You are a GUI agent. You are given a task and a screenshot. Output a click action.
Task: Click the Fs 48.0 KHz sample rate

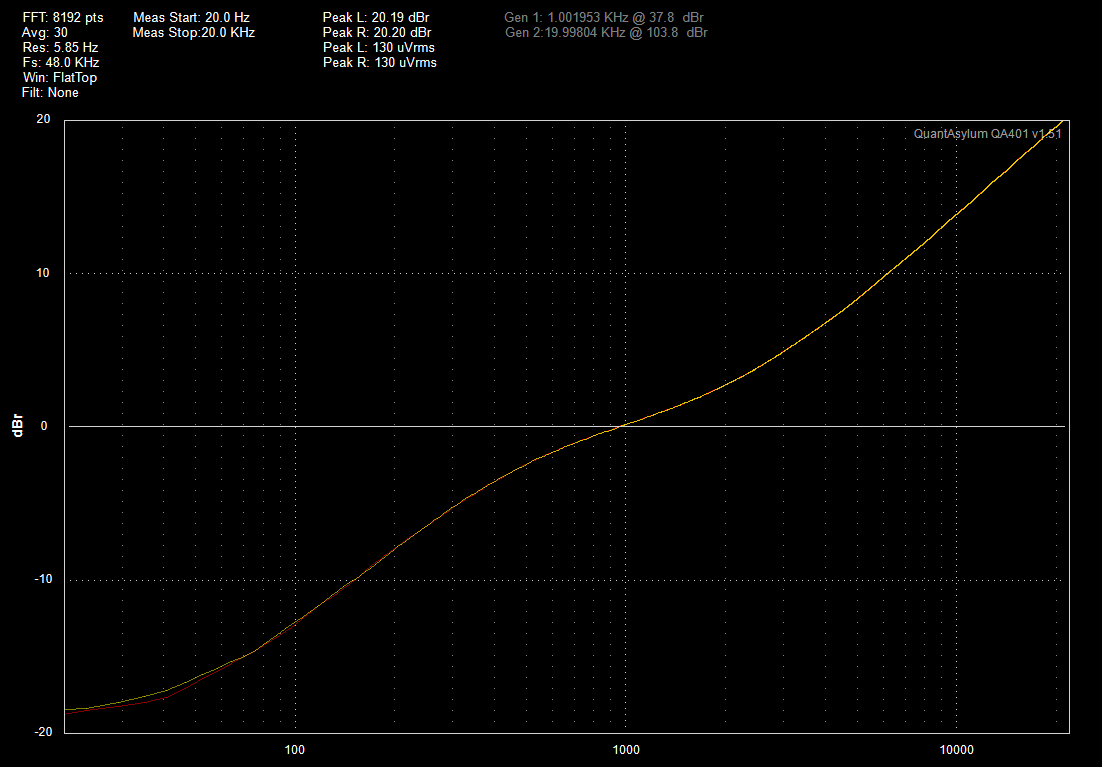[x=60, y=62]
